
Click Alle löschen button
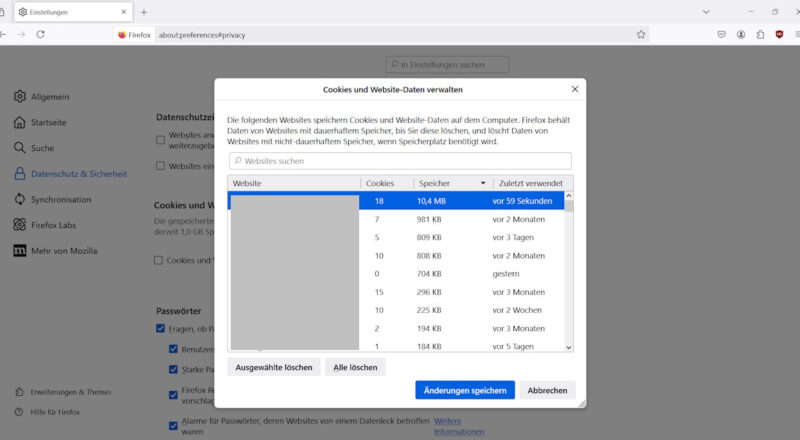[355, 367]
